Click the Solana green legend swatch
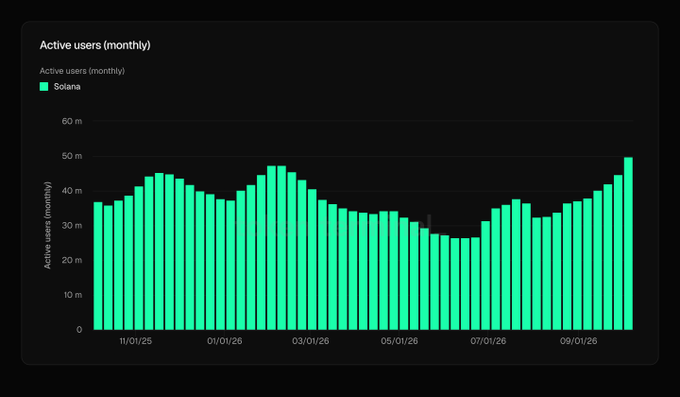 coord(44,86)
